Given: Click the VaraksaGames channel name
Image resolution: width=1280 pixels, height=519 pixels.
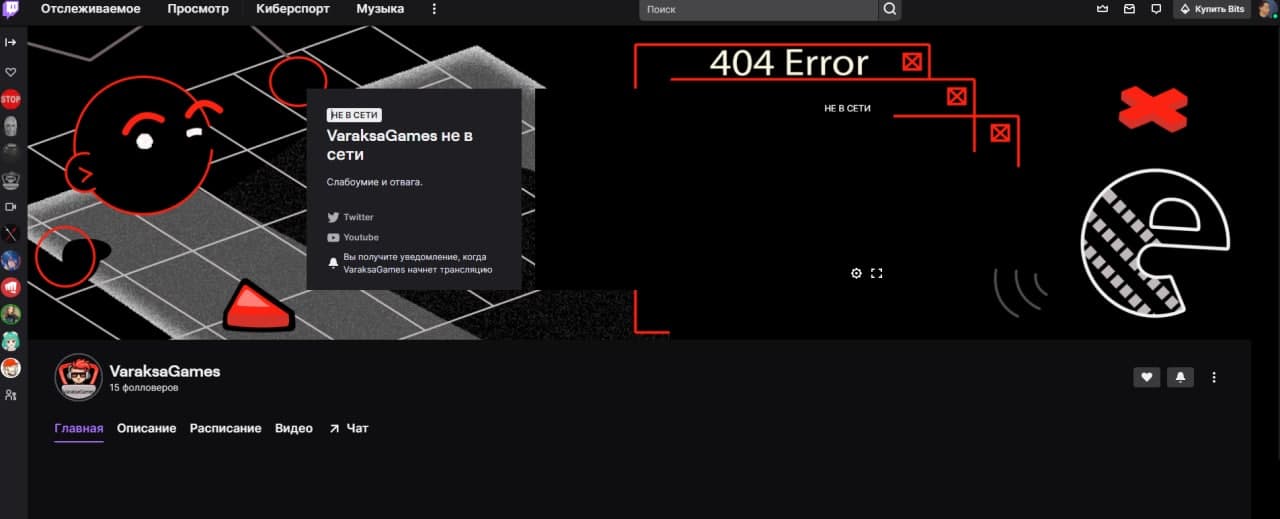Looking at the screenshot, I should (x=165, y=371).
